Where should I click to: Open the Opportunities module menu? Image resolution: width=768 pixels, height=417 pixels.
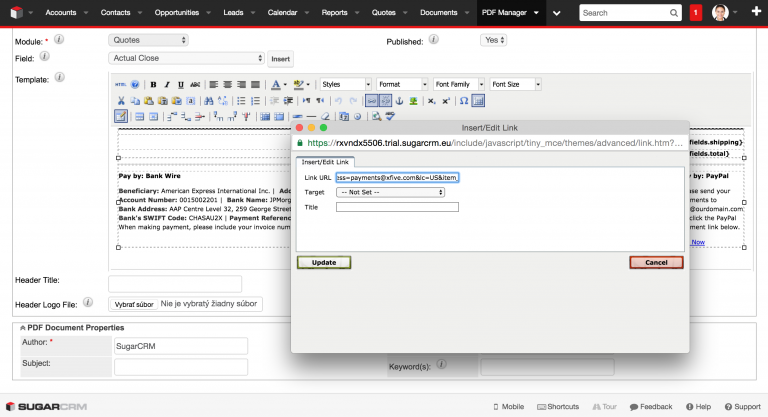click(x=177, y=13)
